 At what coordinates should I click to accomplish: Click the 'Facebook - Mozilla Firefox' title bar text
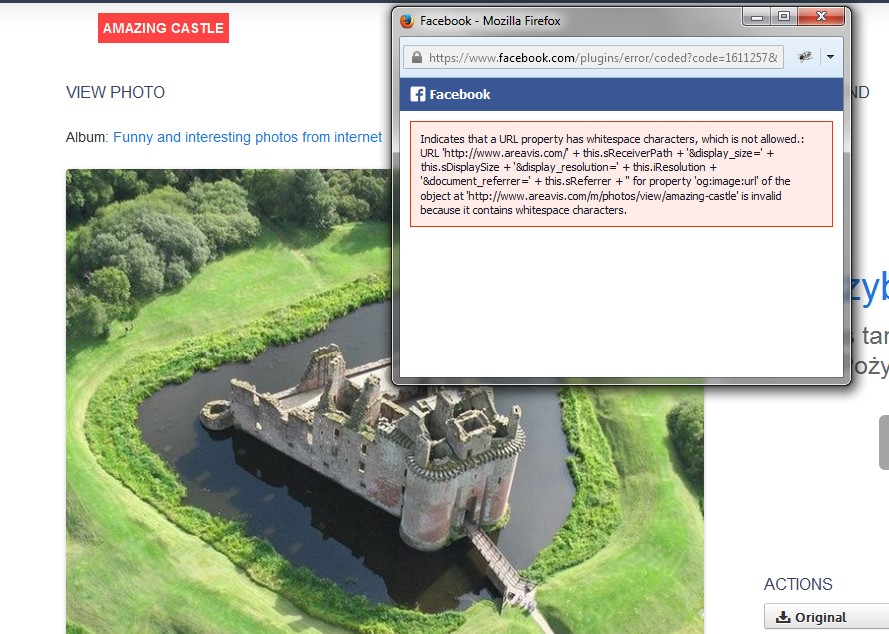pyautogui.click(x=490, y=20)
